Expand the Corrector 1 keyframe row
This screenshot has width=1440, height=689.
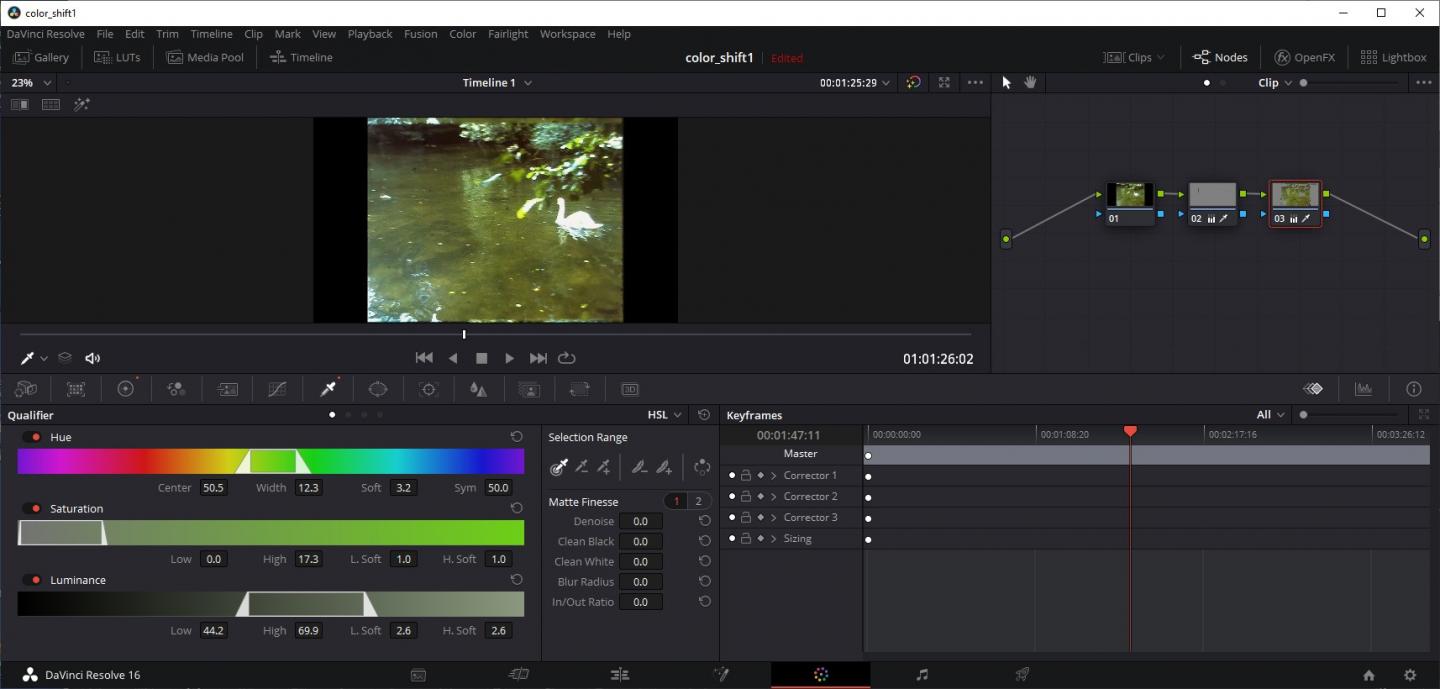click(x=774, y=475)
